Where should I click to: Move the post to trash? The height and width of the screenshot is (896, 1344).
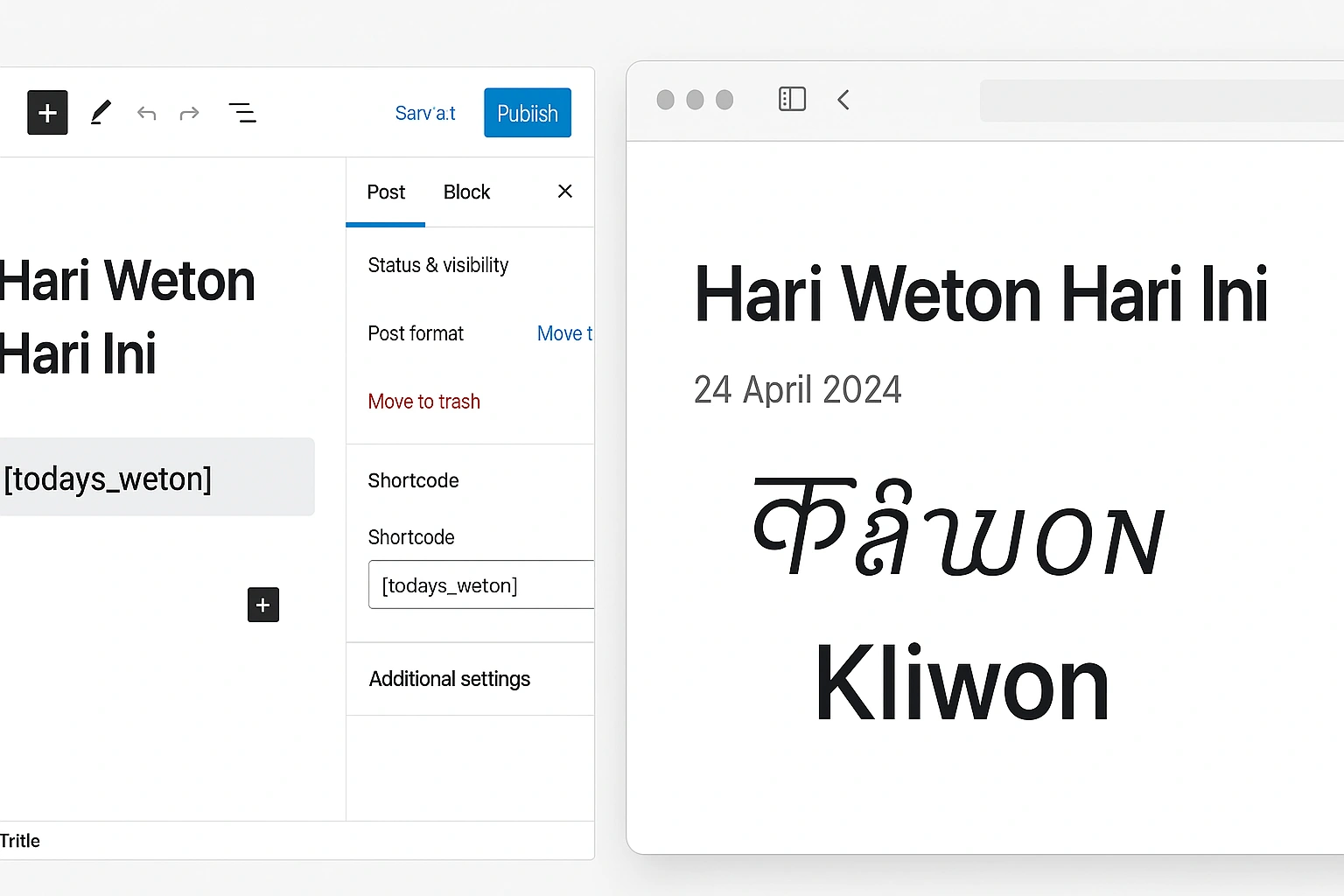pos(423,402)
